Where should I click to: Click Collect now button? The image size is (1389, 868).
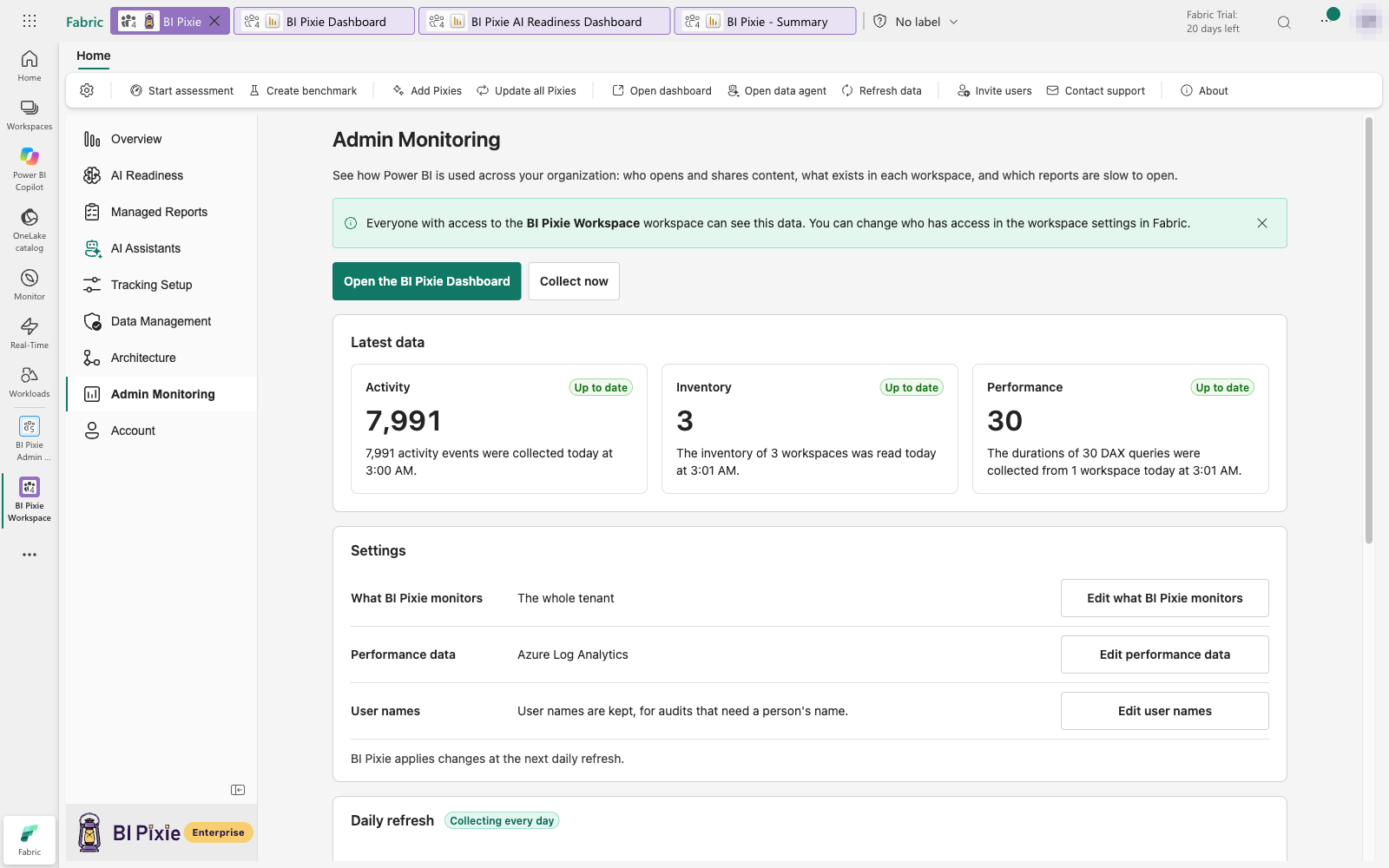[x=574, y=281]
